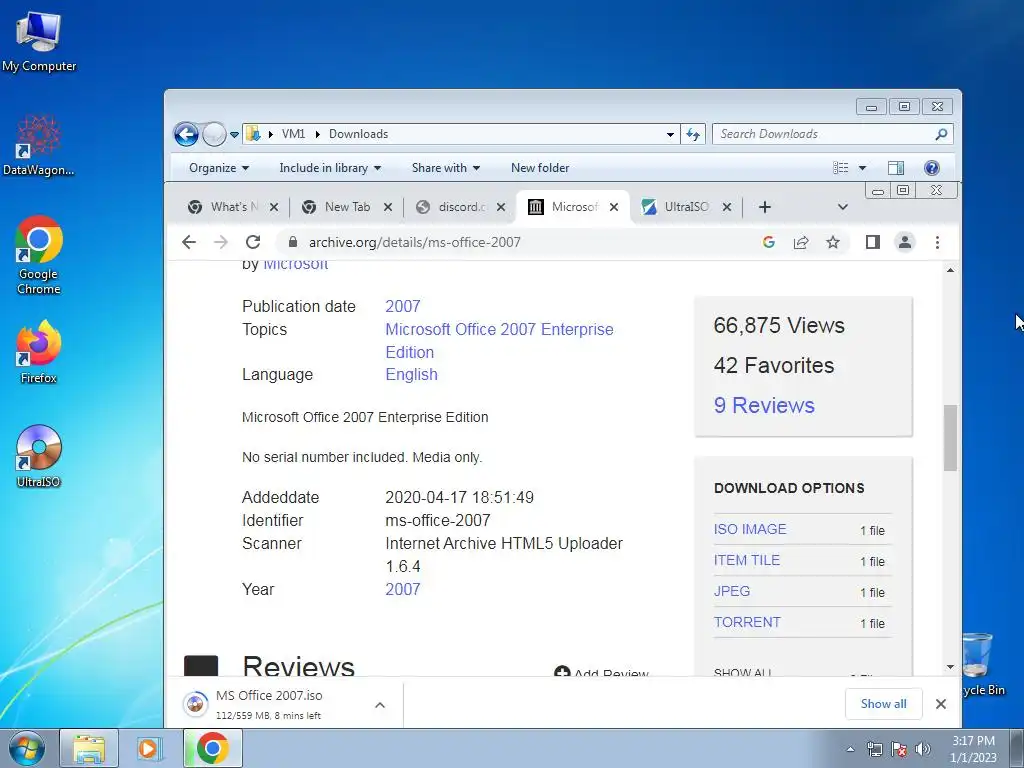
Task: Expand download item options chevron
Action: pos(379,705)
